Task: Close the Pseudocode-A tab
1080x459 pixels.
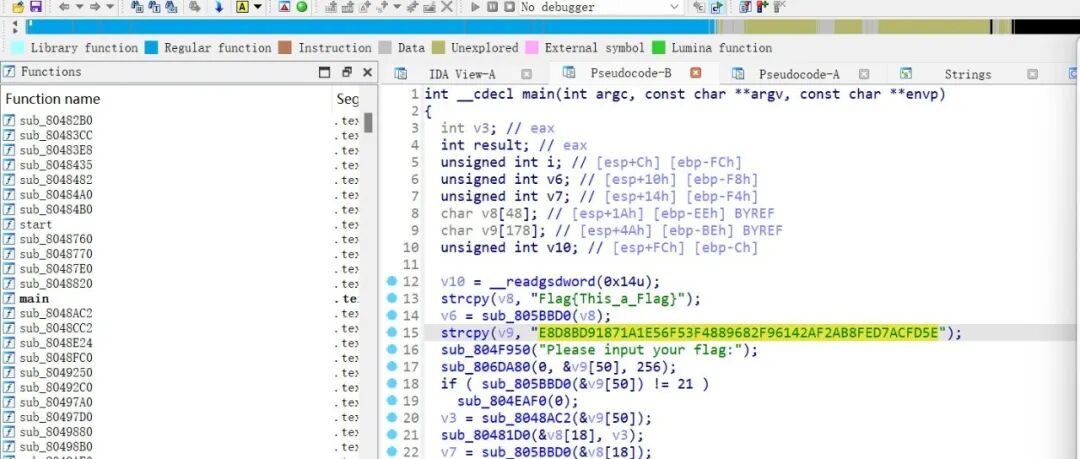Action: 864,74
